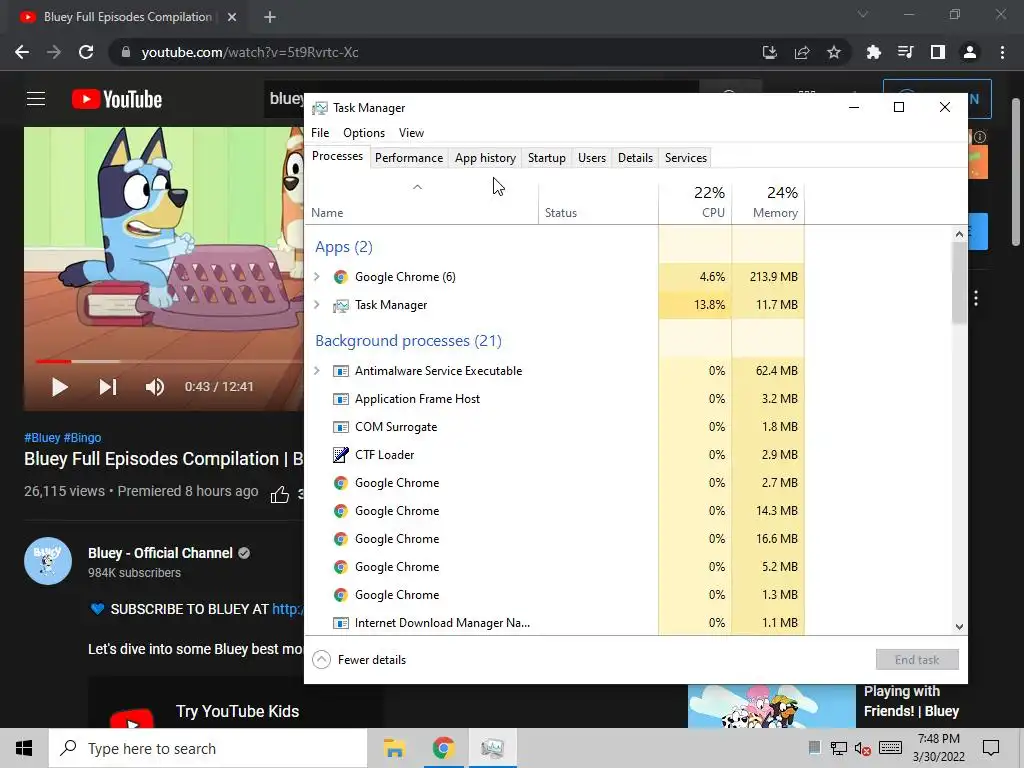
Task: Reload the YouTube page
Action: click(x=86, y=52)
